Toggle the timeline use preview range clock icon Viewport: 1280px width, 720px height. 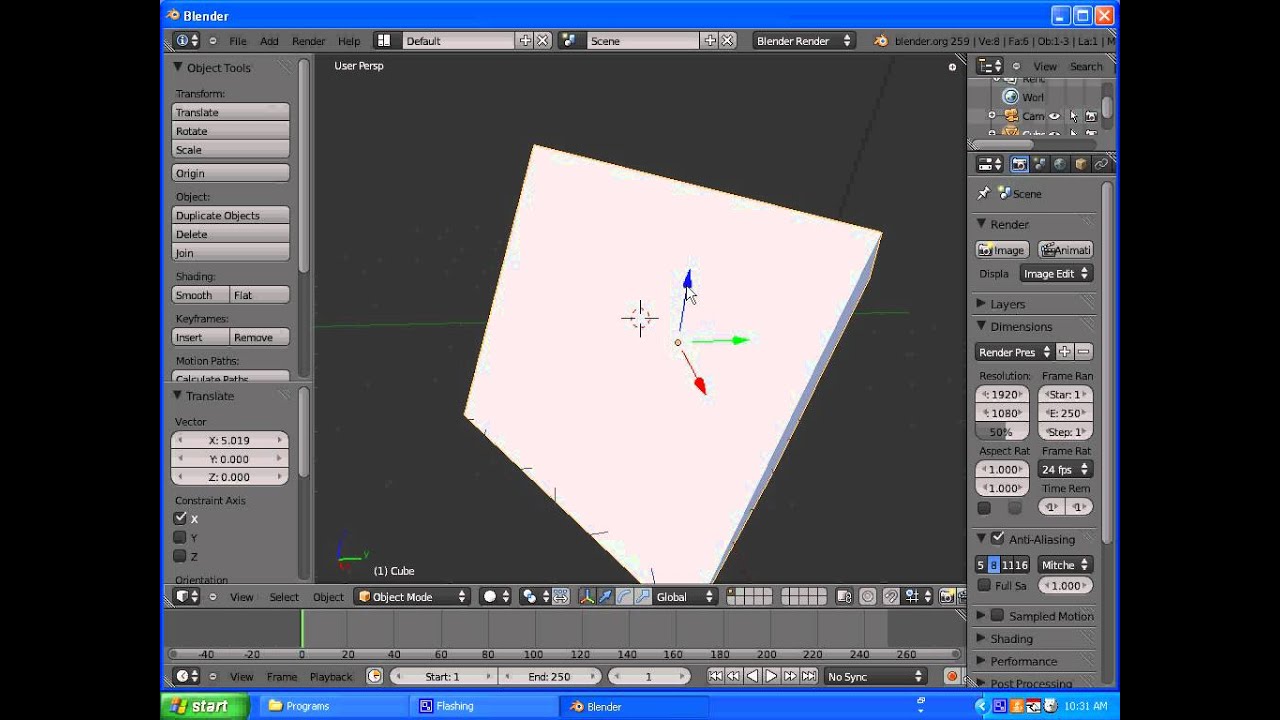click(x=374, y=676)
